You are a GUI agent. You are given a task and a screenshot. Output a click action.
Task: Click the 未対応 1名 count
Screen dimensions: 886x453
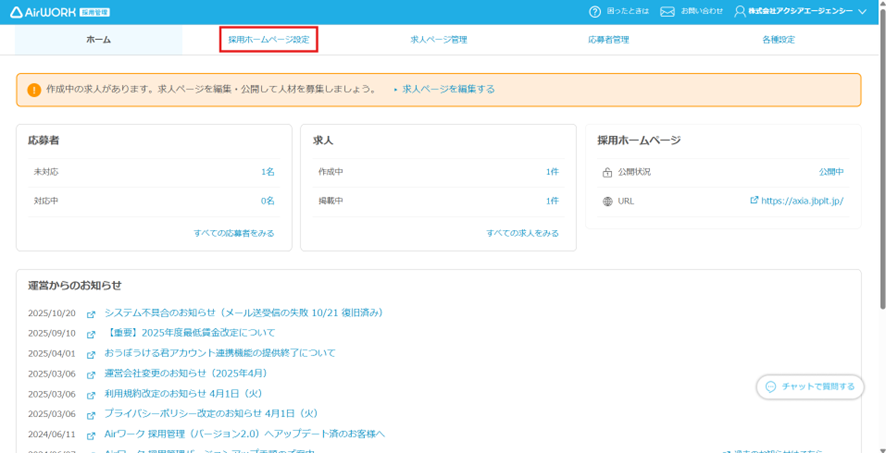click(x=267, y=172)
